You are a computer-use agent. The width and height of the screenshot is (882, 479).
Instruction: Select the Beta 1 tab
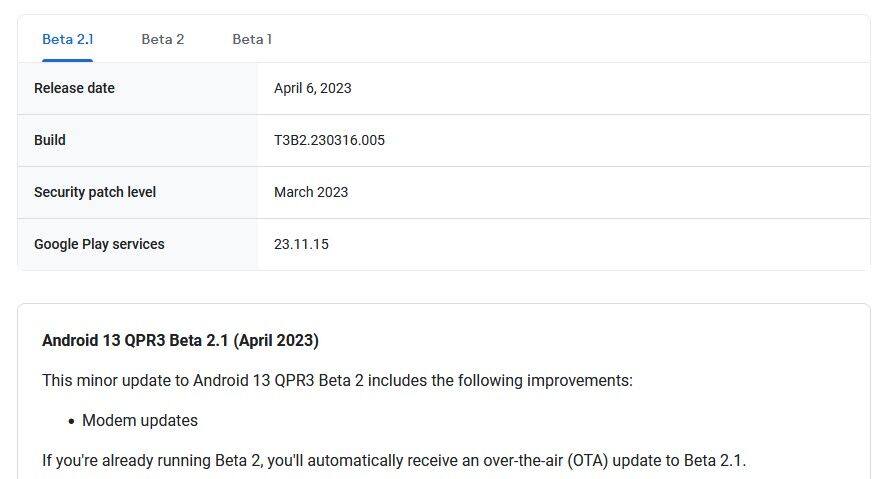tap(252, 39)
